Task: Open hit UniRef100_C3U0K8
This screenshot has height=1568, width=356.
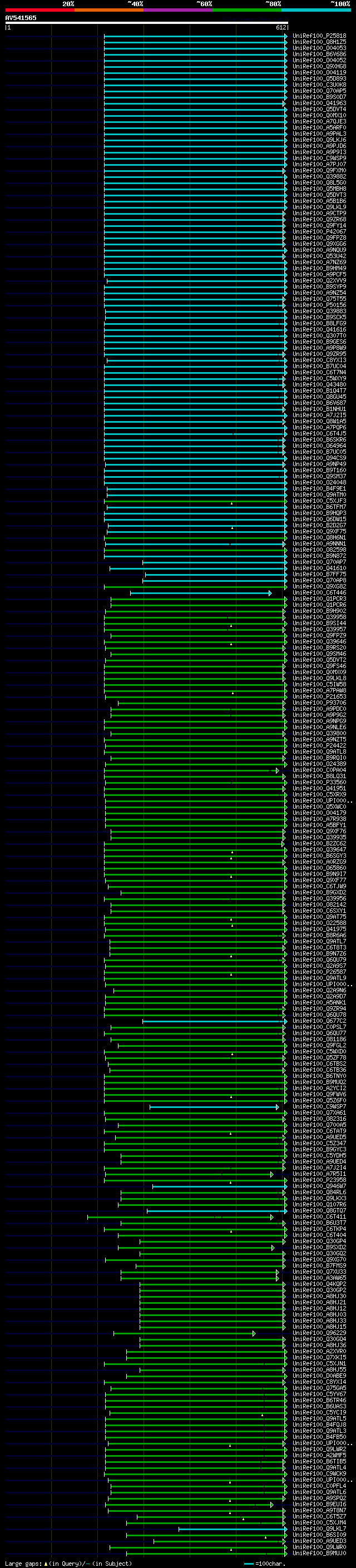Action: coord(319,85)
